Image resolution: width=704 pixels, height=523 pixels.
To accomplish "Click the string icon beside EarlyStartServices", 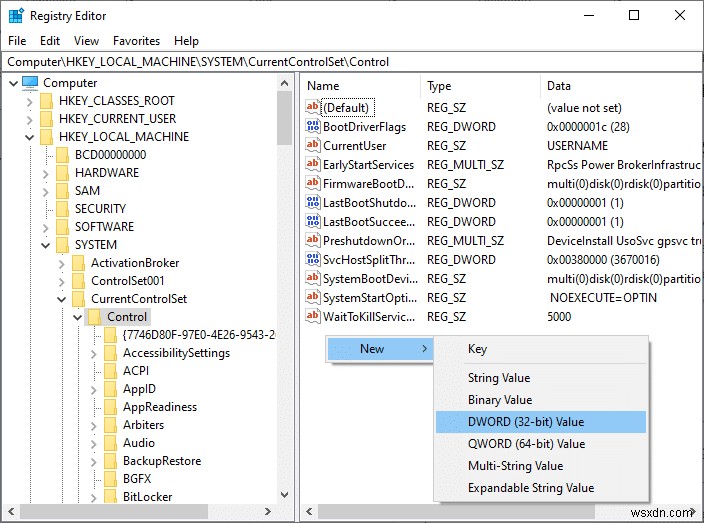I will (312, 164).
